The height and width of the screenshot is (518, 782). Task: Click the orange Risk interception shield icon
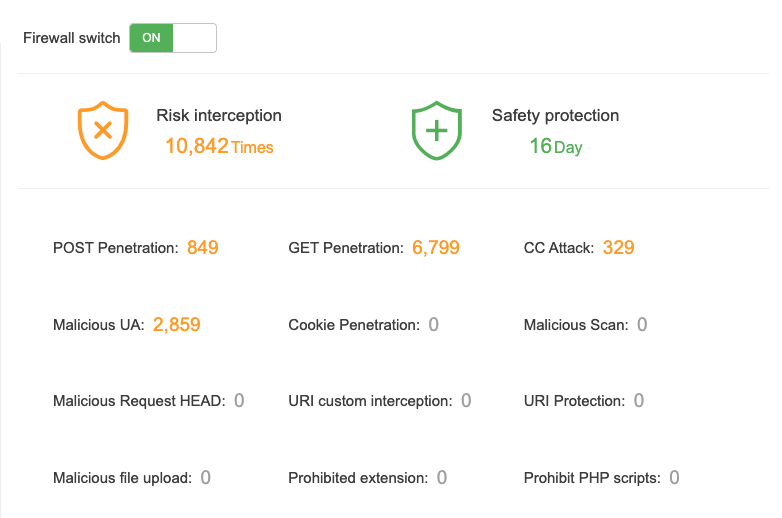(x=102, y=131)
